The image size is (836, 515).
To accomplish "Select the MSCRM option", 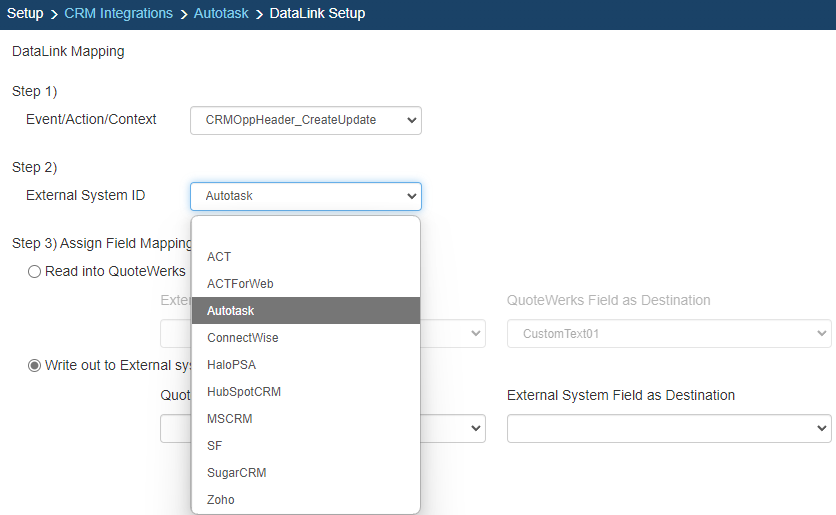I will 229,419.
